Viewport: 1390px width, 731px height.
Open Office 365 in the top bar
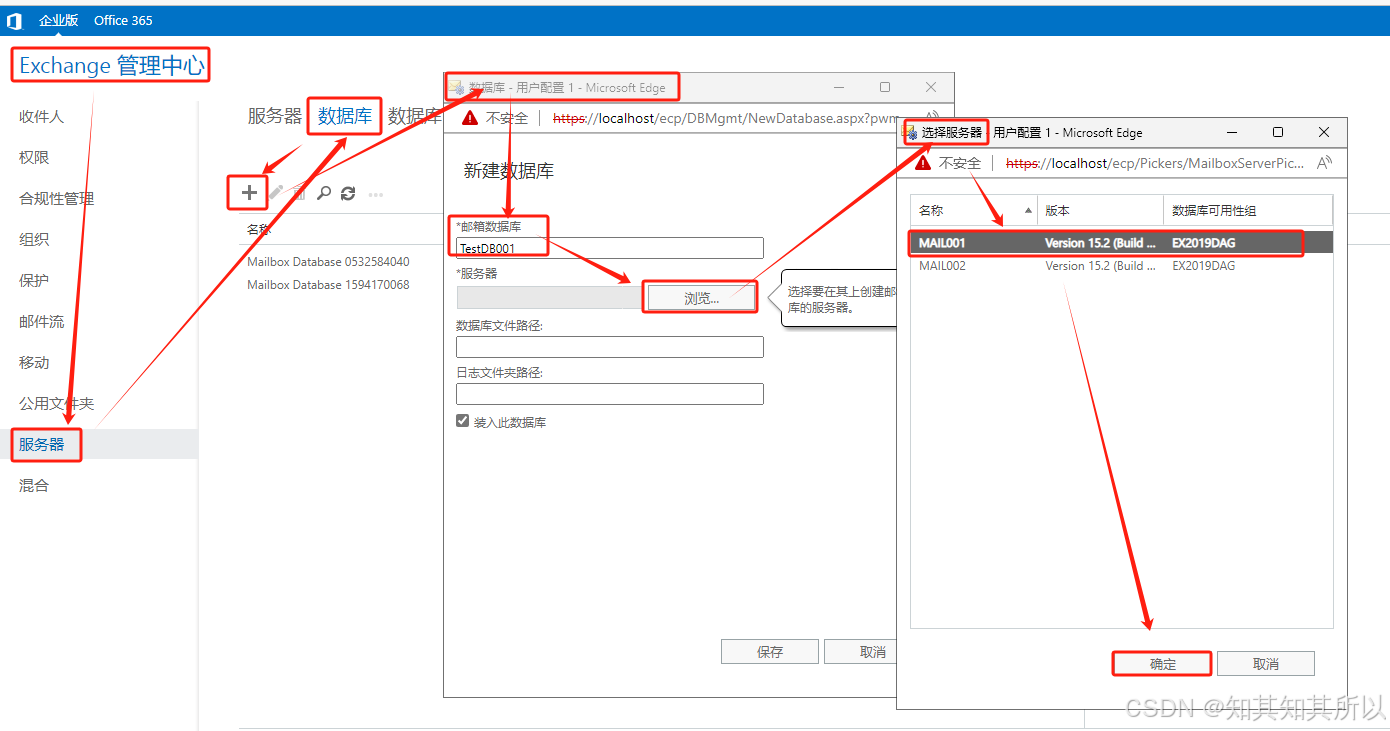tap(123, 20)
